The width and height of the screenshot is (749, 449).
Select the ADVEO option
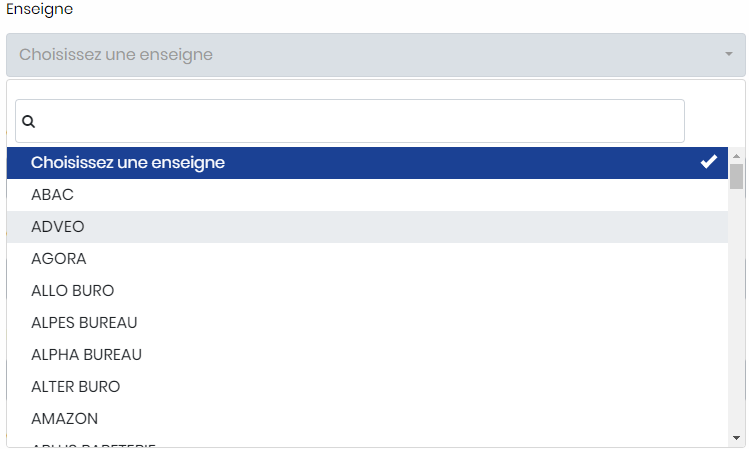367,227
